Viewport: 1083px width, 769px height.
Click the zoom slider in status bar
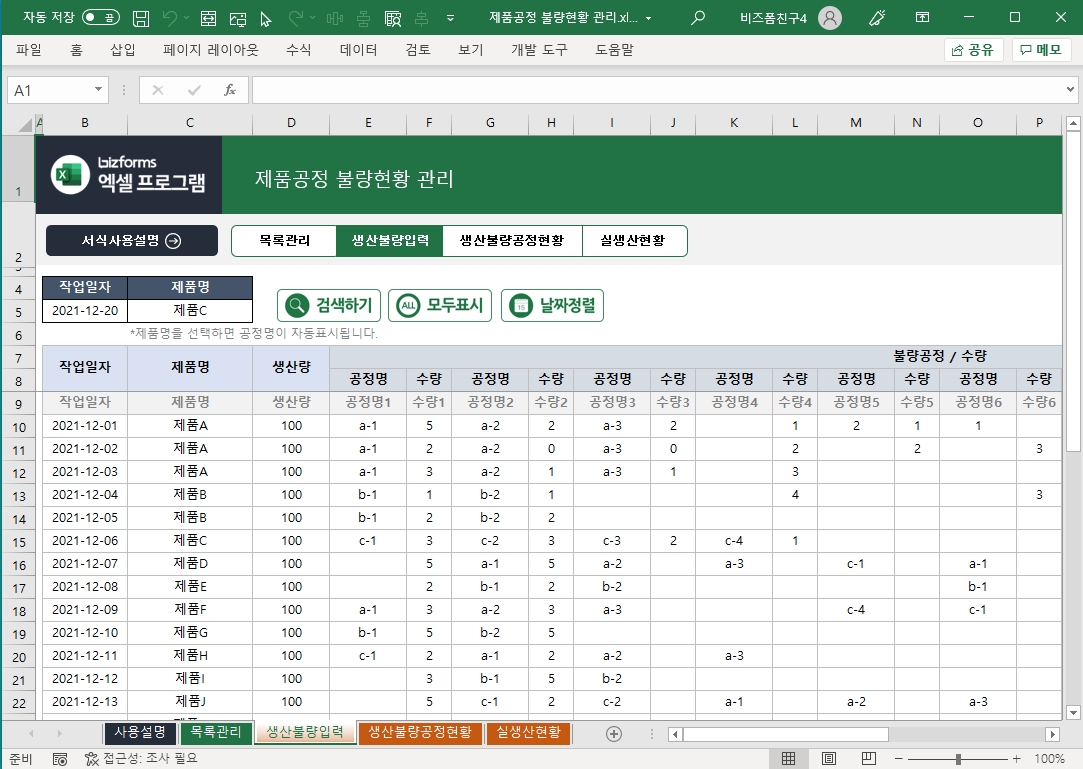click(x=959, y=759)
